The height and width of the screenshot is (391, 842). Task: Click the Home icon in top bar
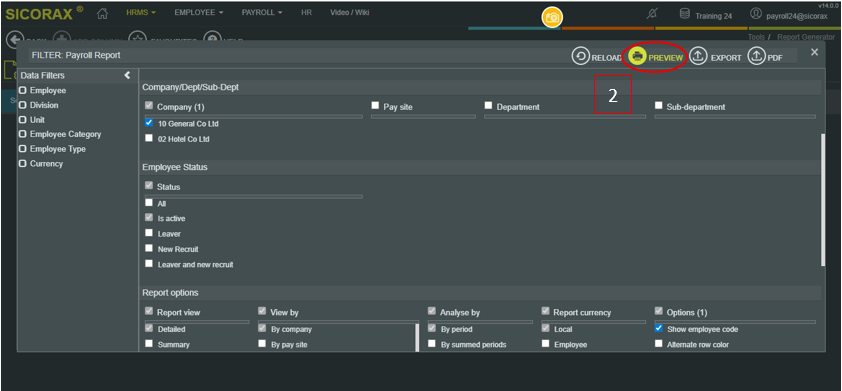[x=102, y=13]
